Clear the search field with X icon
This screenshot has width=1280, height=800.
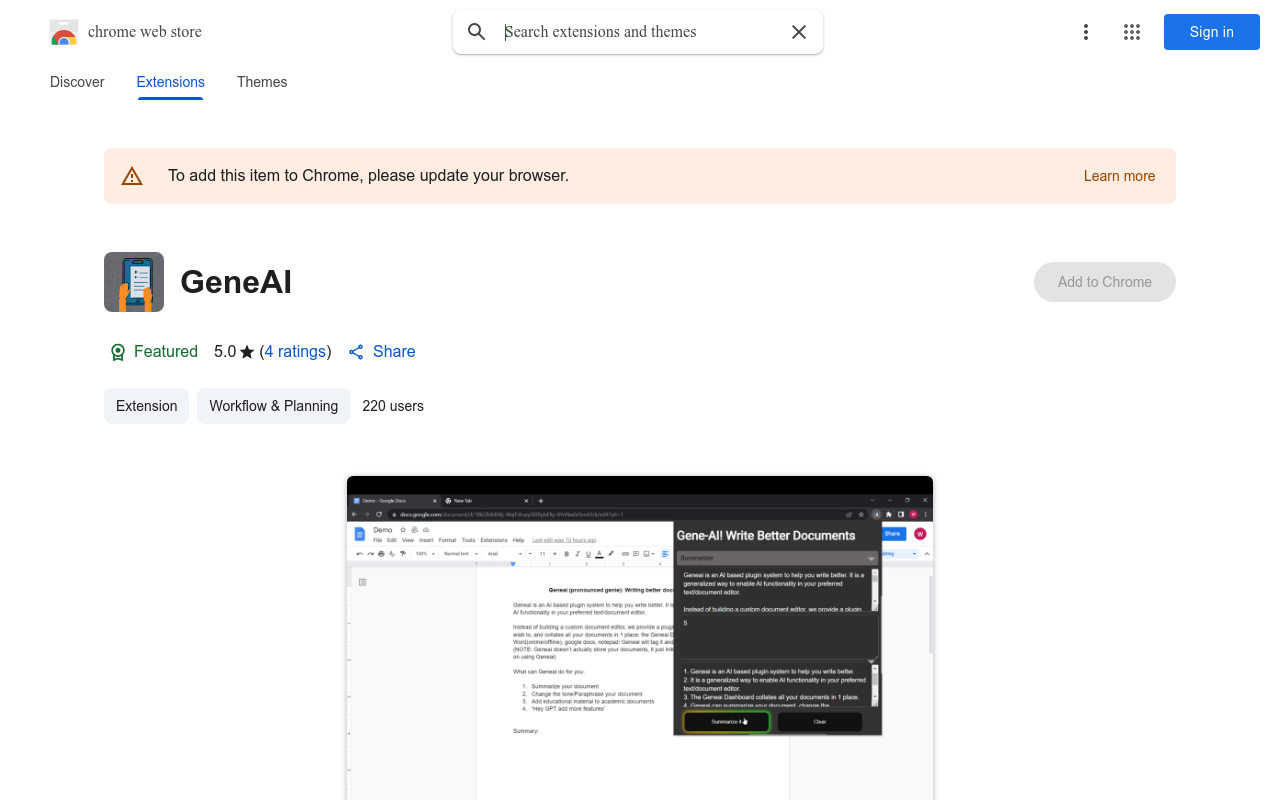[799, 32]
